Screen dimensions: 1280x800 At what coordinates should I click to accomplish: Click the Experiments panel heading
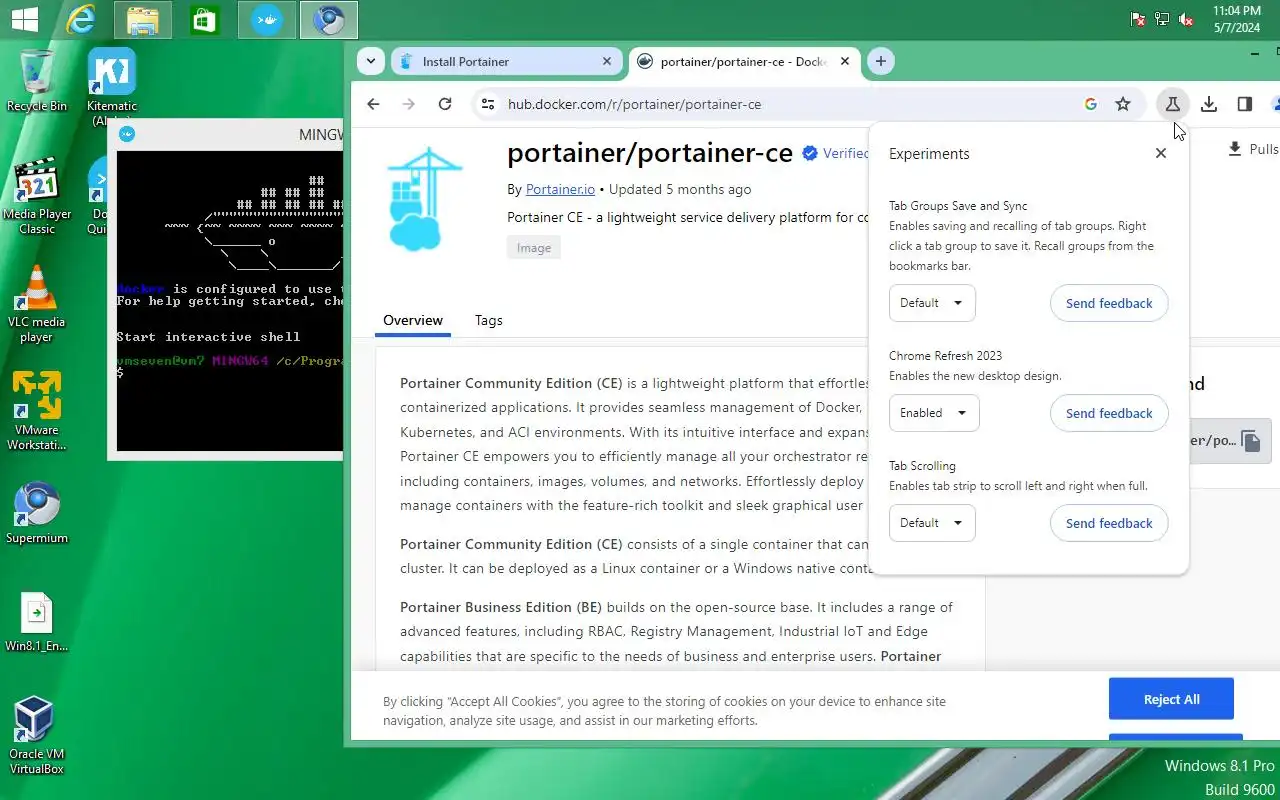929,153
